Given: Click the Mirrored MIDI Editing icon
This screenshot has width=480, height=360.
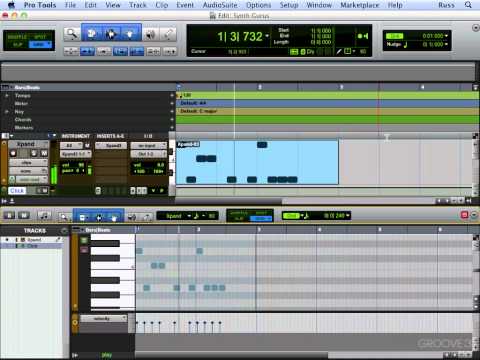Looking at the screenshot, I should coord(104,51).
